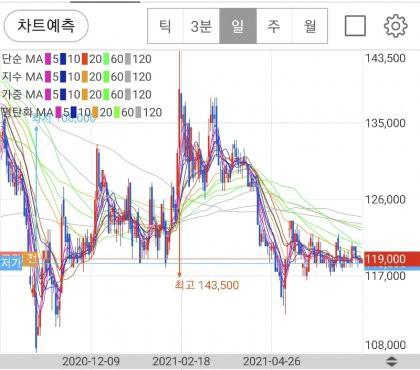This screenshot has height=370, width=420.
Task: Click the 단순 MA legend label
Action: [x=22, y=59]
